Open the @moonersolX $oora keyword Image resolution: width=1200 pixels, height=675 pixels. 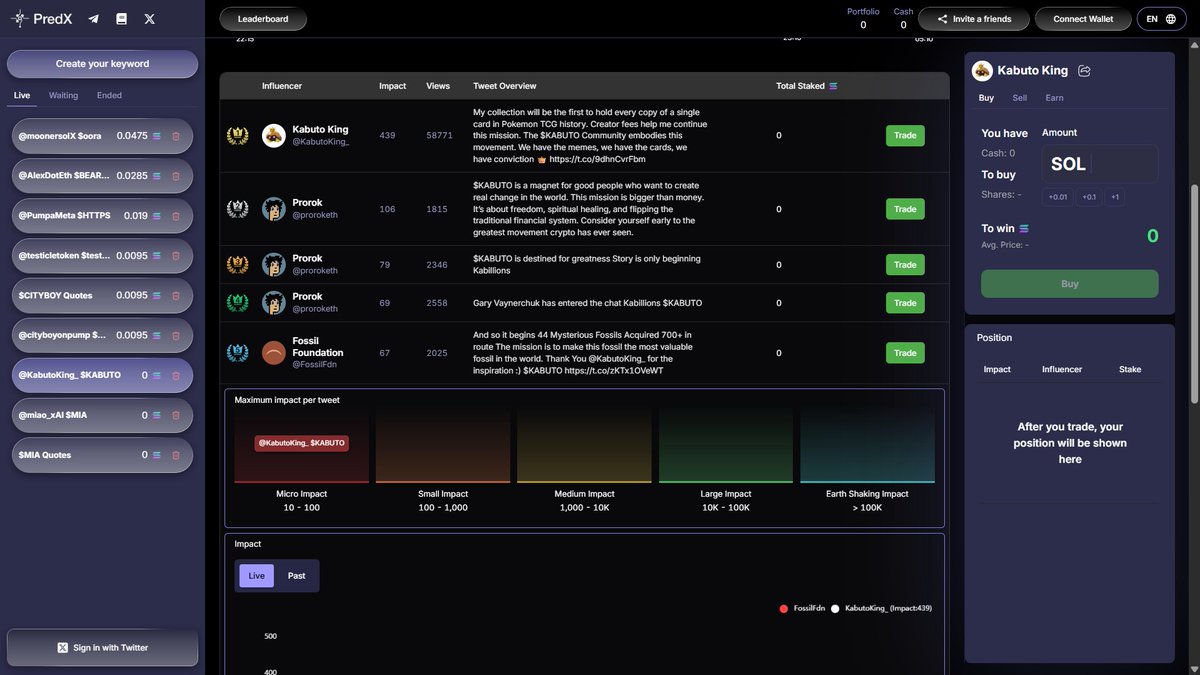click(102, 136)
